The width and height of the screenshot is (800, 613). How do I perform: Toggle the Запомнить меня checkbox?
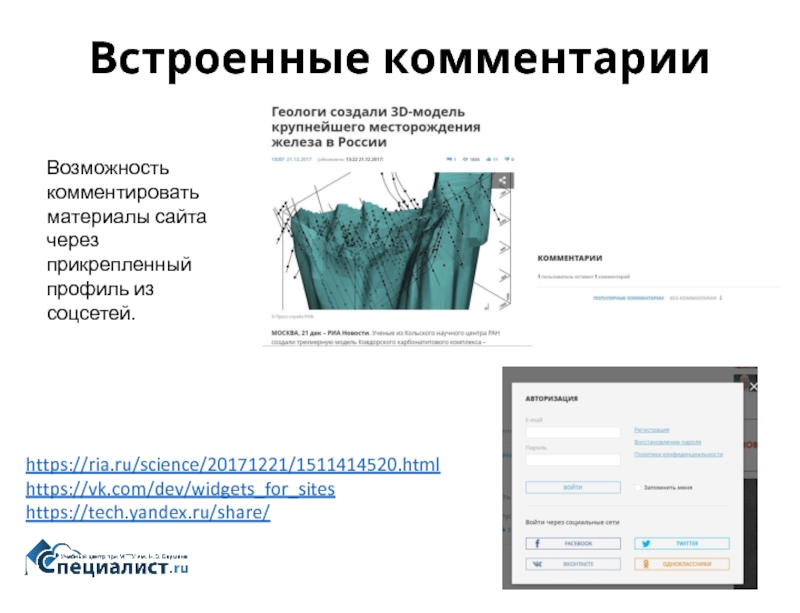pyautogui.click(x=637, y=487)
